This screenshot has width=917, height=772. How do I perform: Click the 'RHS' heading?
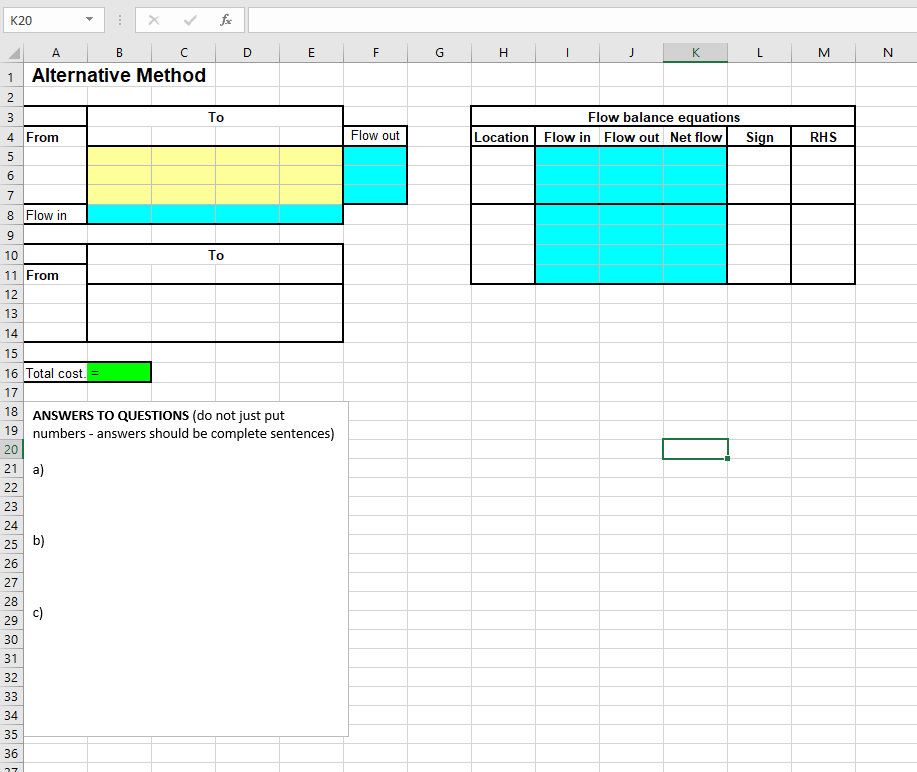823,137
